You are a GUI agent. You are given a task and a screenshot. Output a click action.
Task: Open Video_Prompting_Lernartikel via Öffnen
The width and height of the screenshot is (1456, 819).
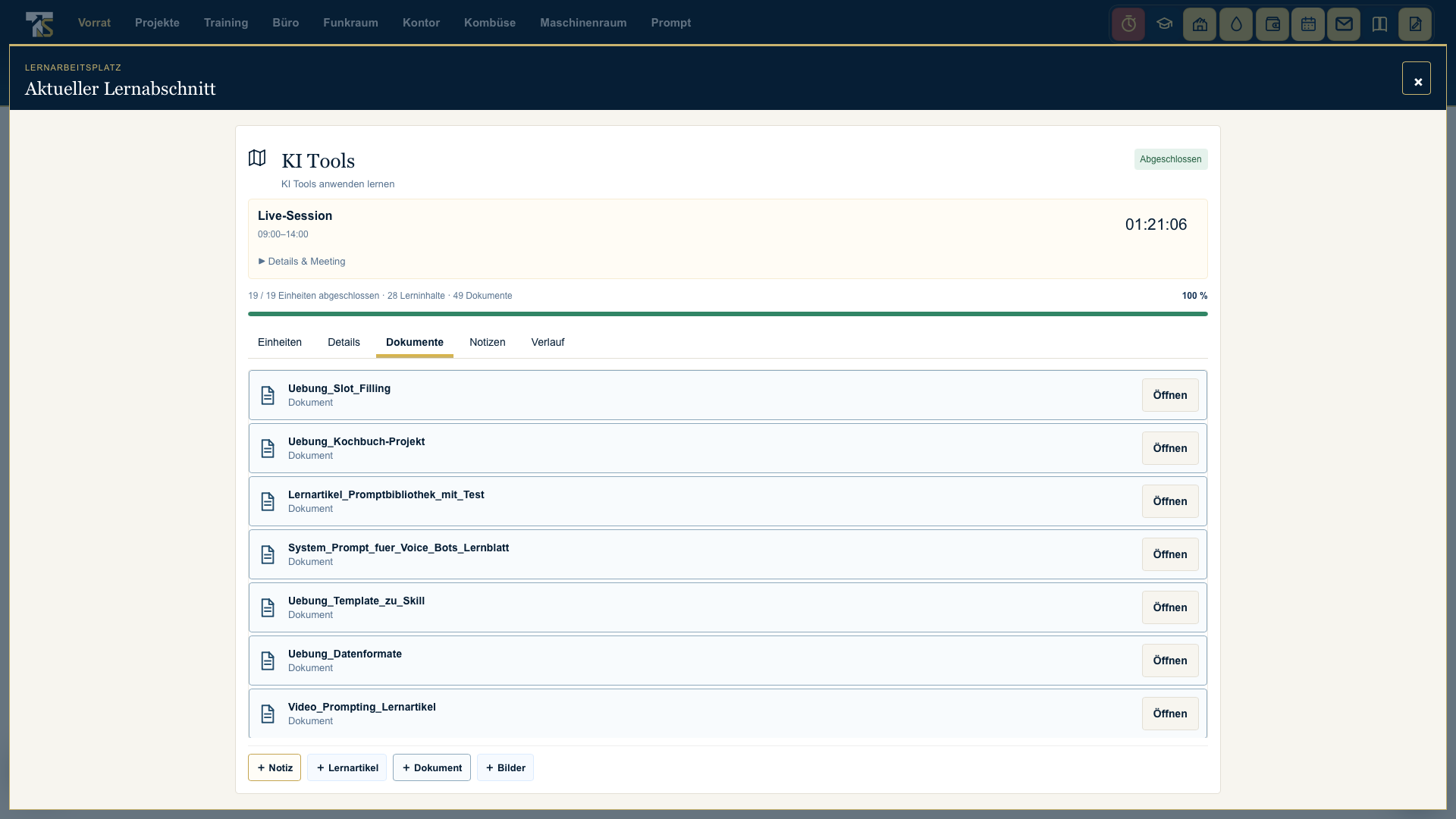(x=1170, y=714)
